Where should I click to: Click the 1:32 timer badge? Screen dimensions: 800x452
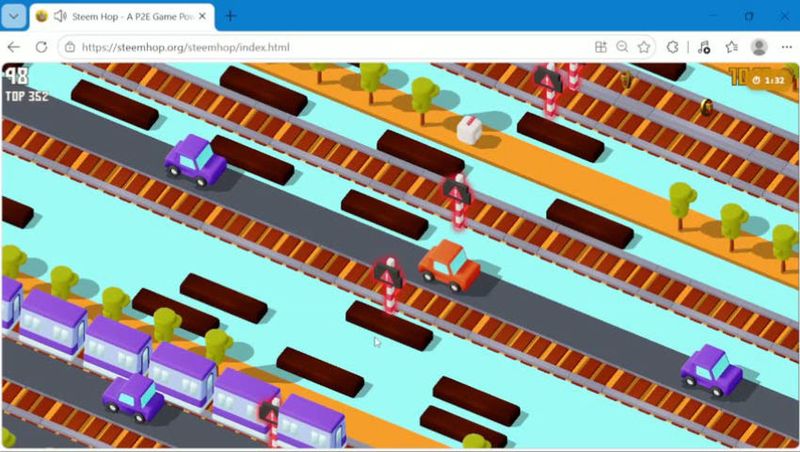click(x=769, y=80)
